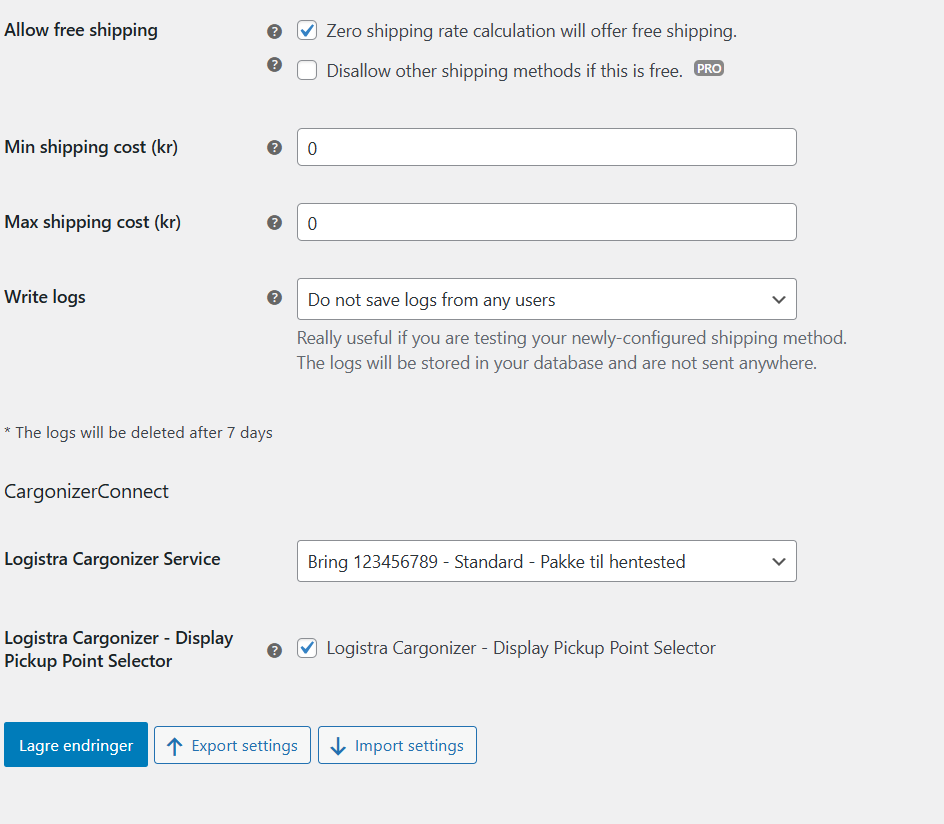This screenshot has height=824, width=944.
Task: Uncheck Zero shipping rate free shipping checkbox
Action: point(307,31)
